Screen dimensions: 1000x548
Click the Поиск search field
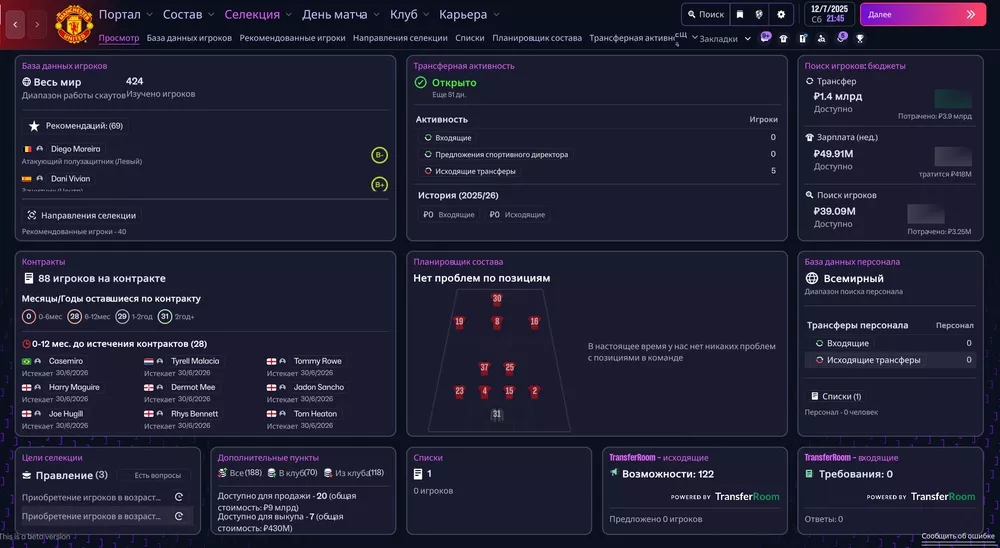(x=705, y=15)
